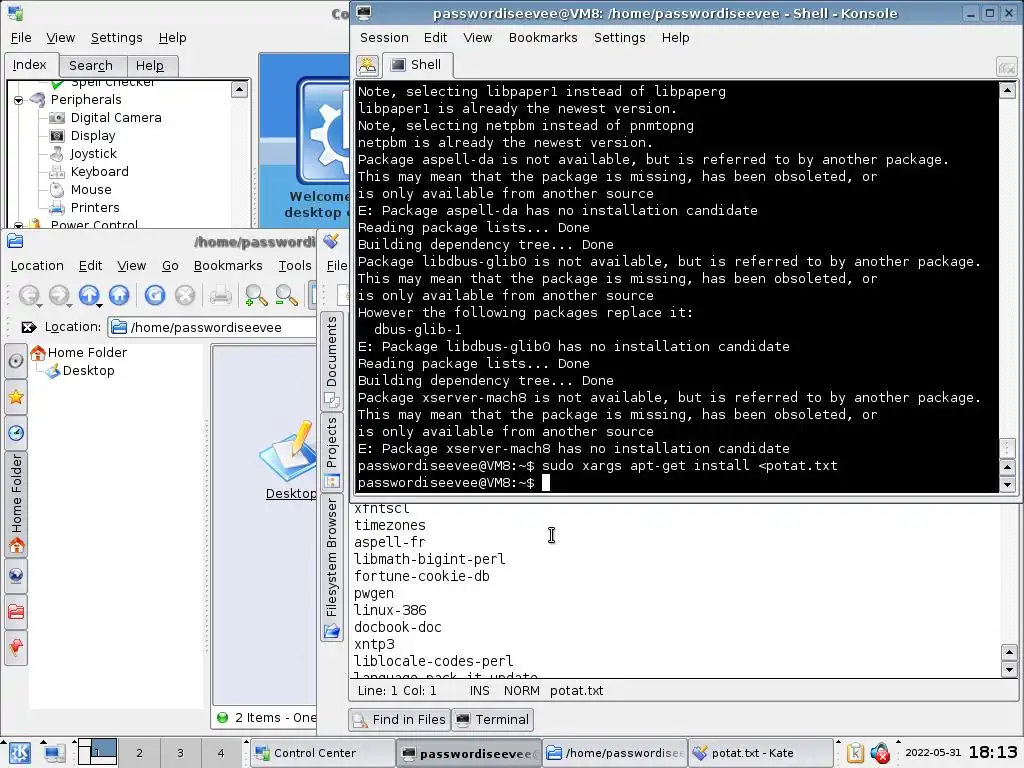1024x768 pixels.
Task: Open the Services sidebar panel icon
Action: coord(16,647)
